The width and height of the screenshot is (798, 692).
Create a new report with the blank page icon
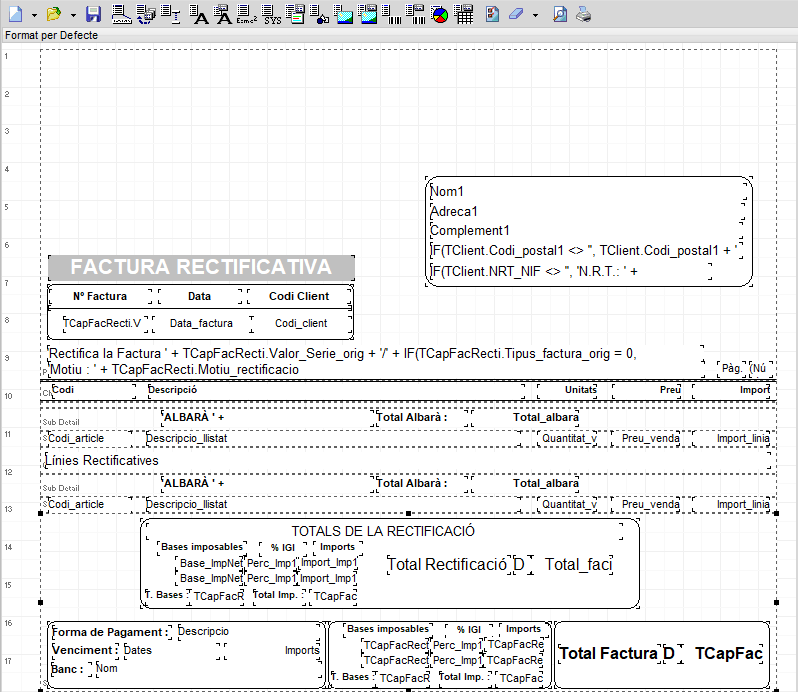[16, 14]
